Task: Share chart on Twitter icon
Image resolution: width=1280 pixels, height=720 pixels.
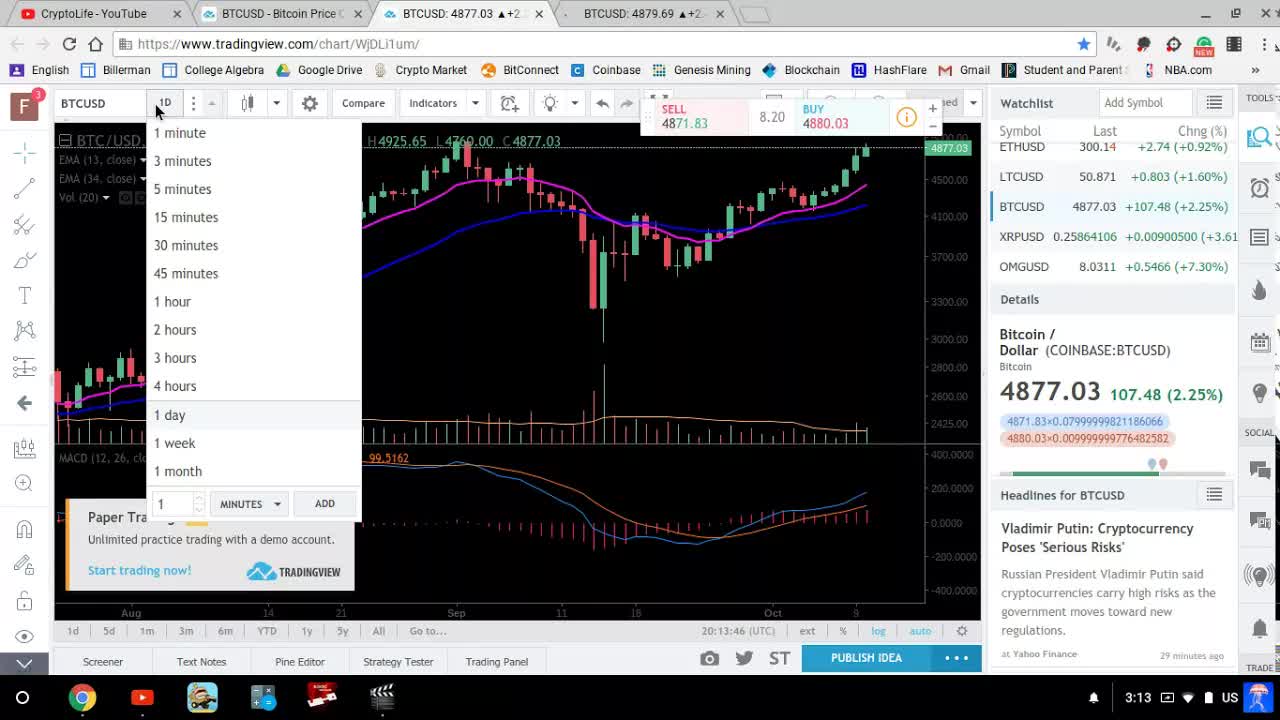Action: (x=744, y=658)
